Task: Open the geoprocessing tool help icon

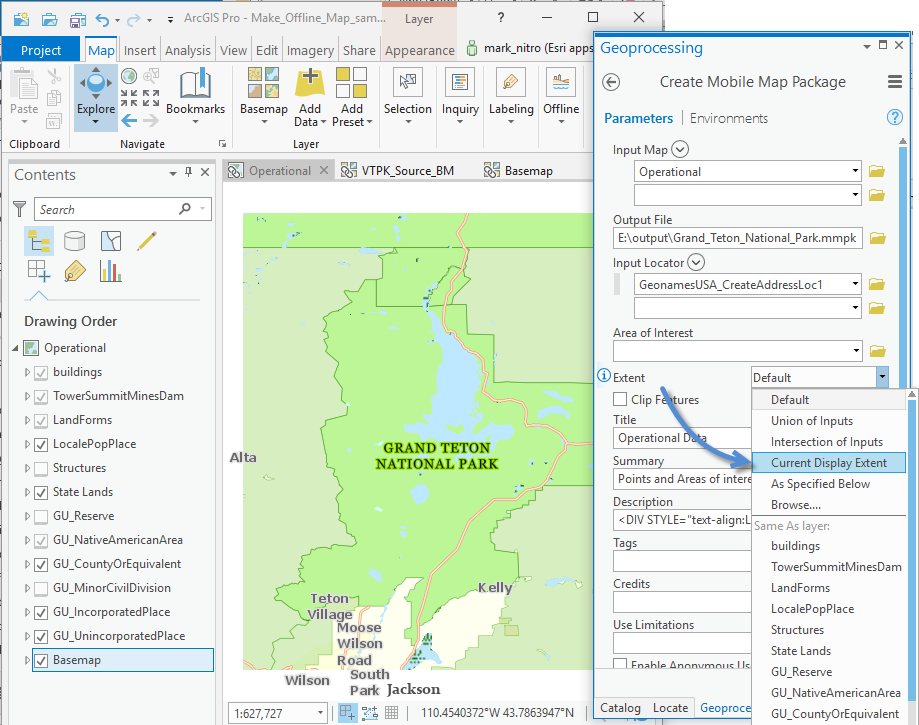Action: tap(894, 117)
